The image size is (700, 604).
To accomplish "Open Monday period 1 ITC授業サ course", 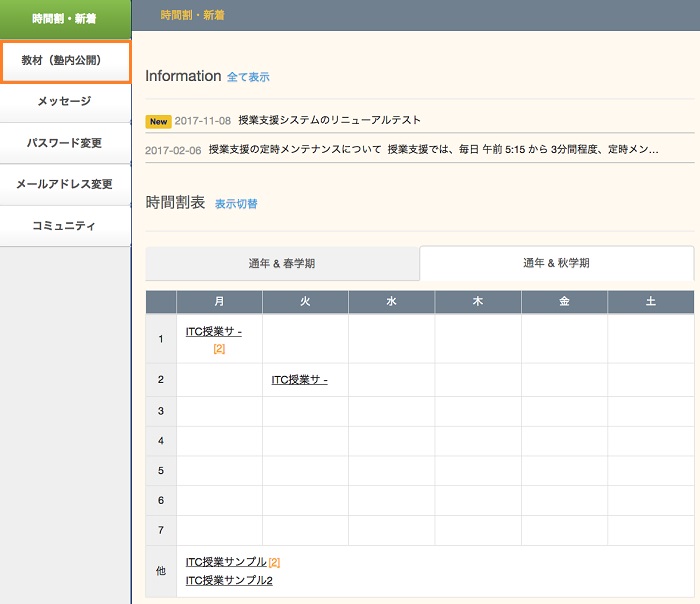I will [213, 332].
